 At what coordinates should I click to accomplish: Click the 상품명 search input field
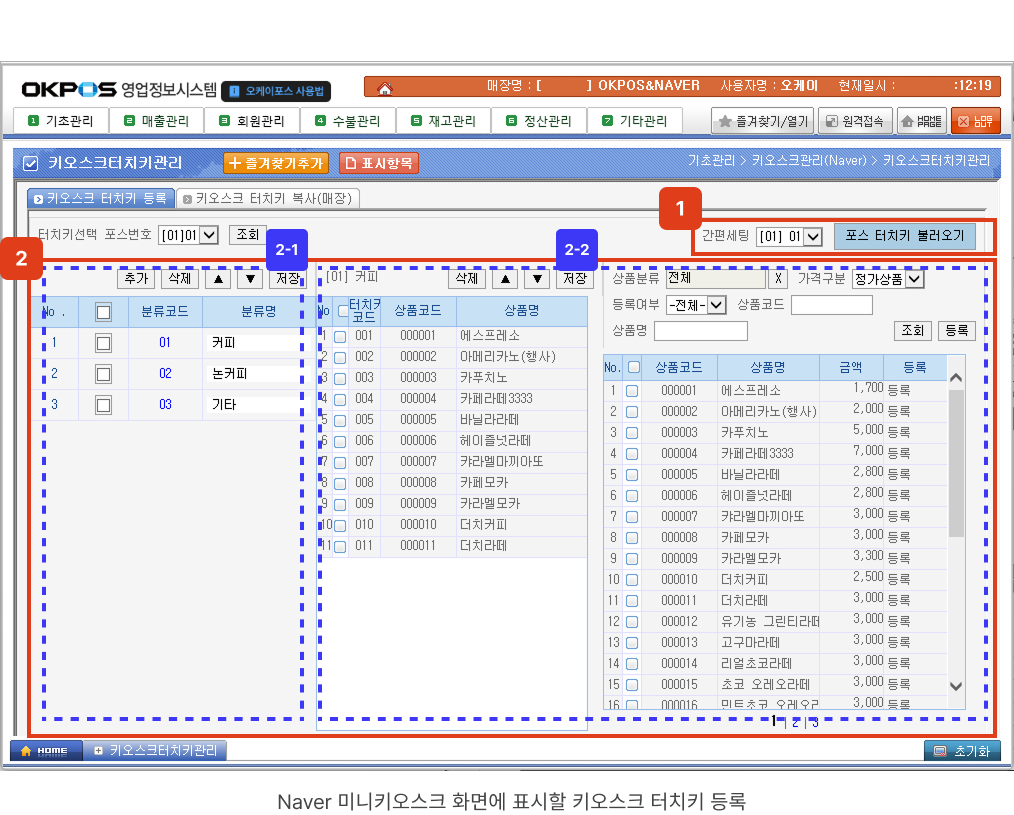coord(700,331)
